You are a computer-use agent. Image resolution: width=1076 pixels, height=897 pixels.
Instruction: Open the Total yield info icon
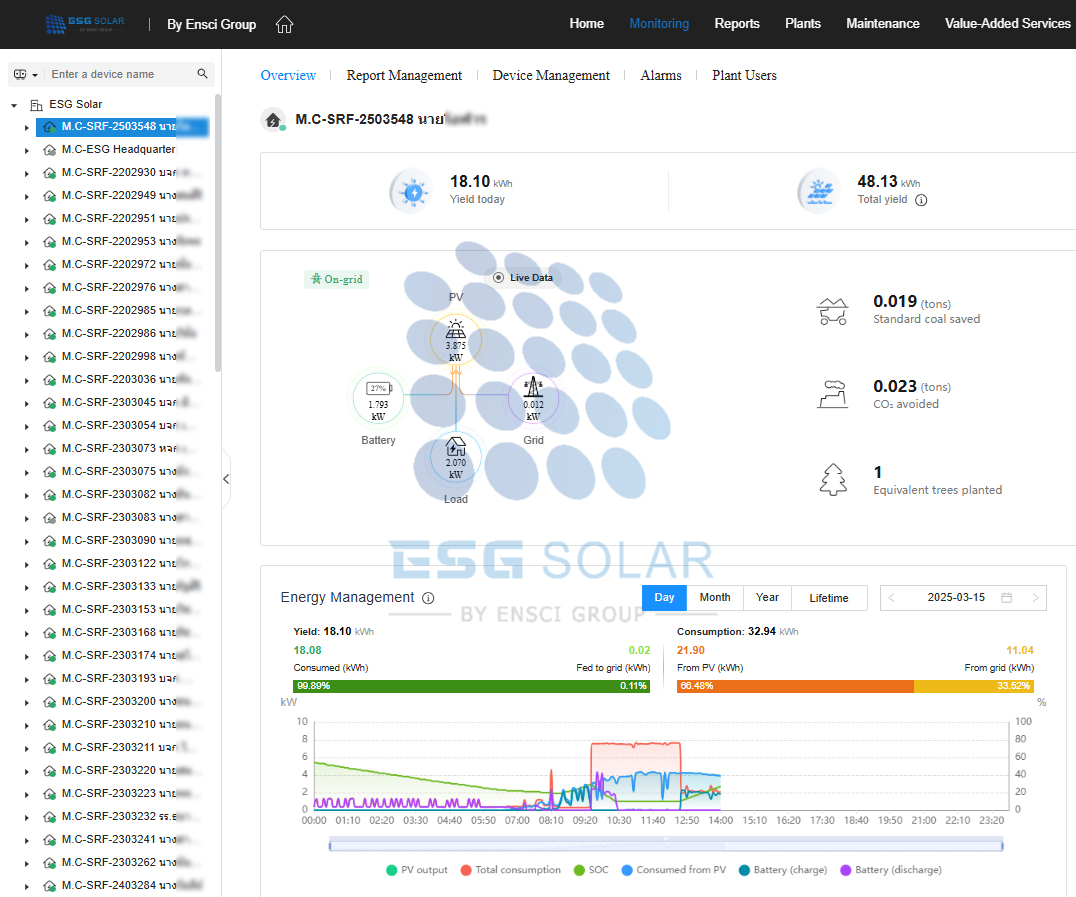[x=921, y=200]
